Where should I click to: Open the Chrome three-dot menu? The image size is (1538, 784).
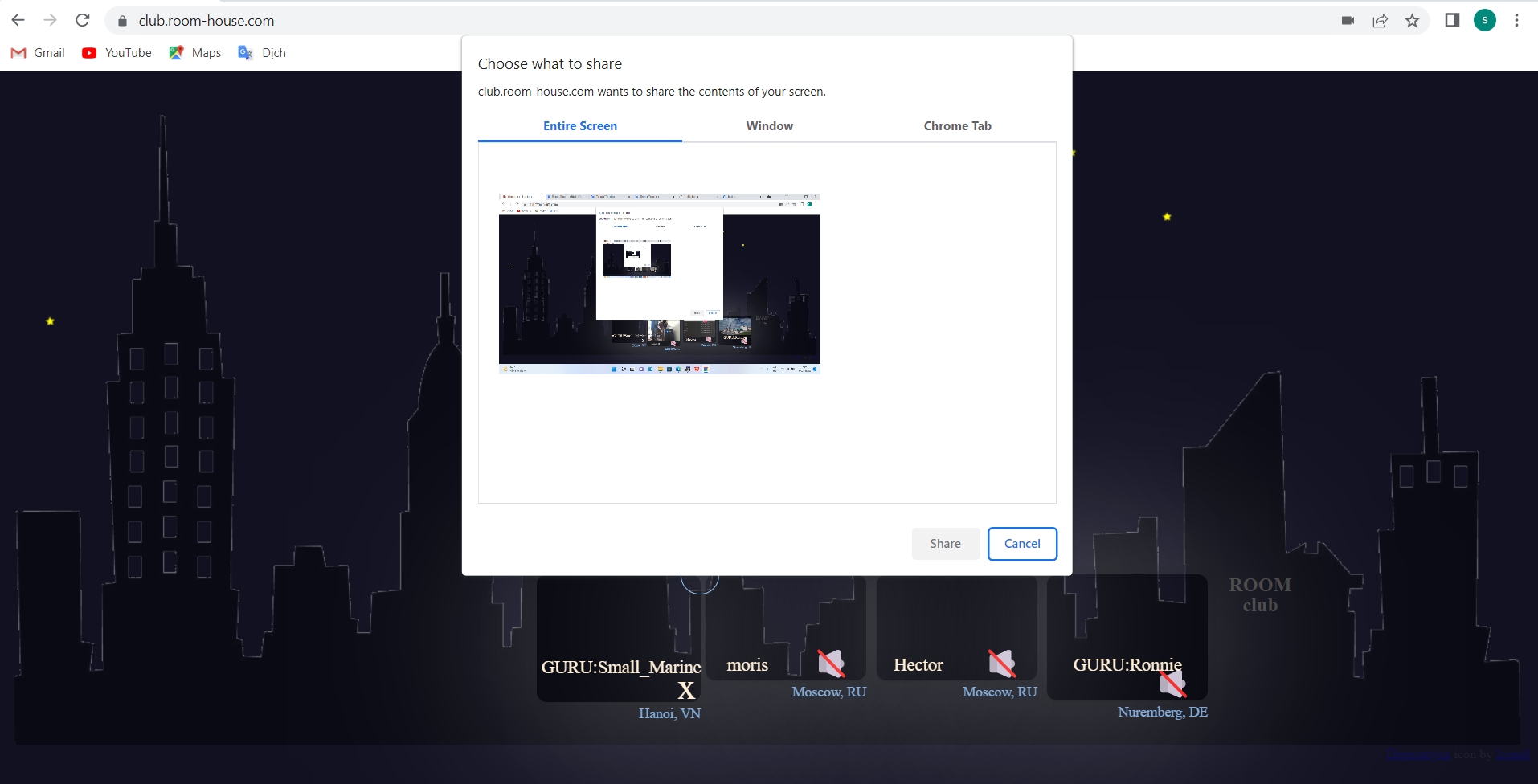1516,21
